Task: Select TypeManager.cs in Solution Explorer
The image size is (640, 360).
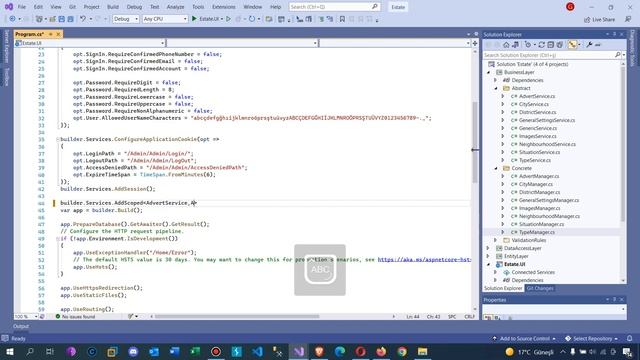Action: point(537,232)
